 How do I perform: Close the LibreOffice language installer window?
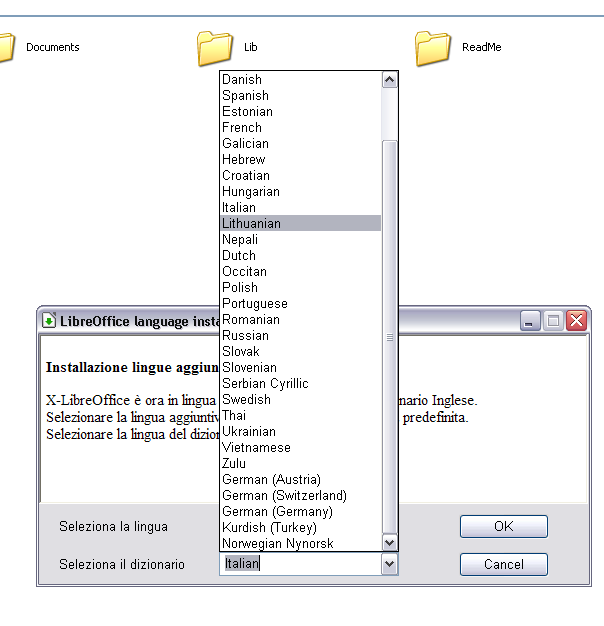576,321
